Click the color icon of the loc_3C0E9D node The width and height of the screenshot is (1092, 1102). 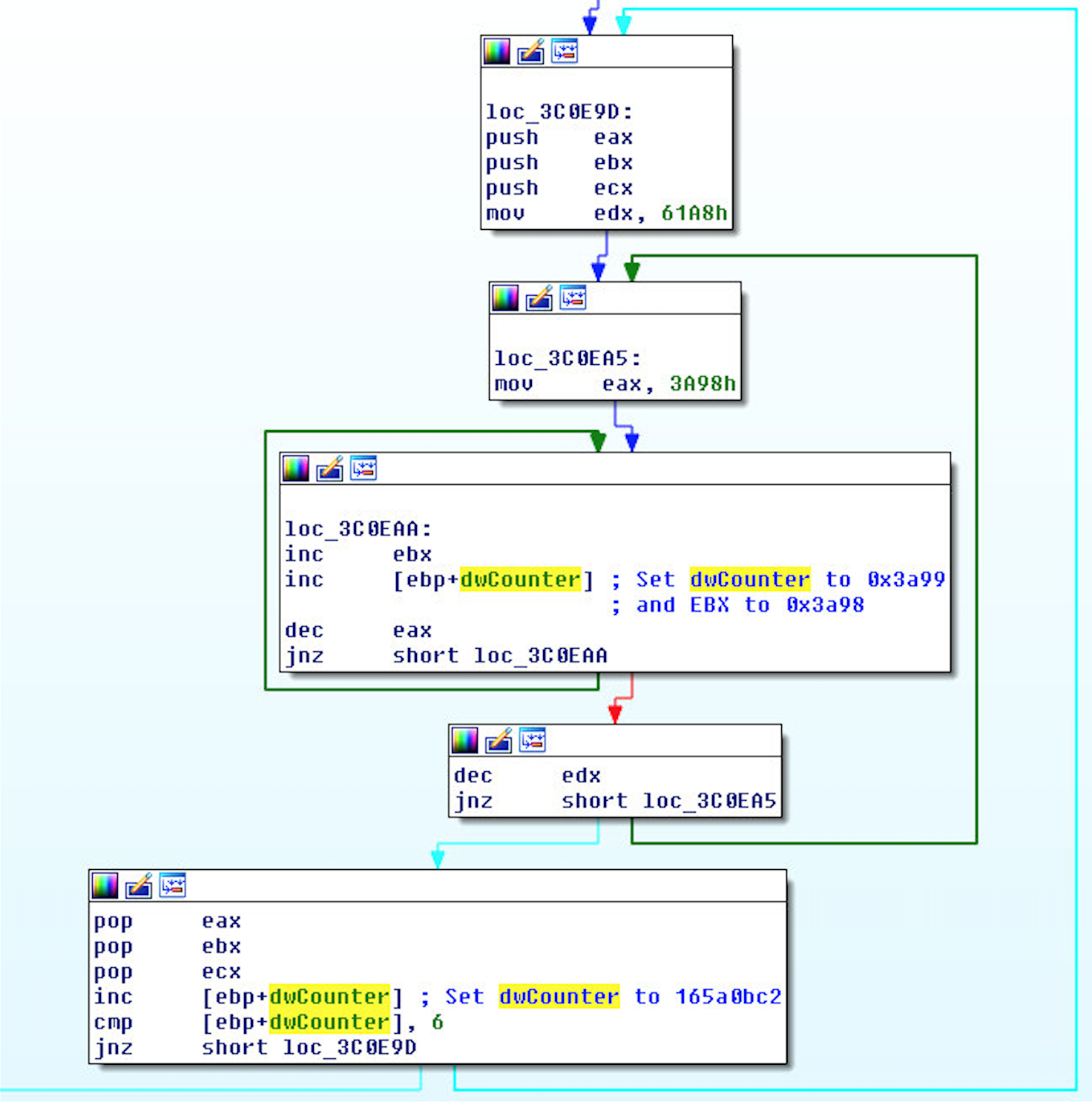(x=496, y=52)
